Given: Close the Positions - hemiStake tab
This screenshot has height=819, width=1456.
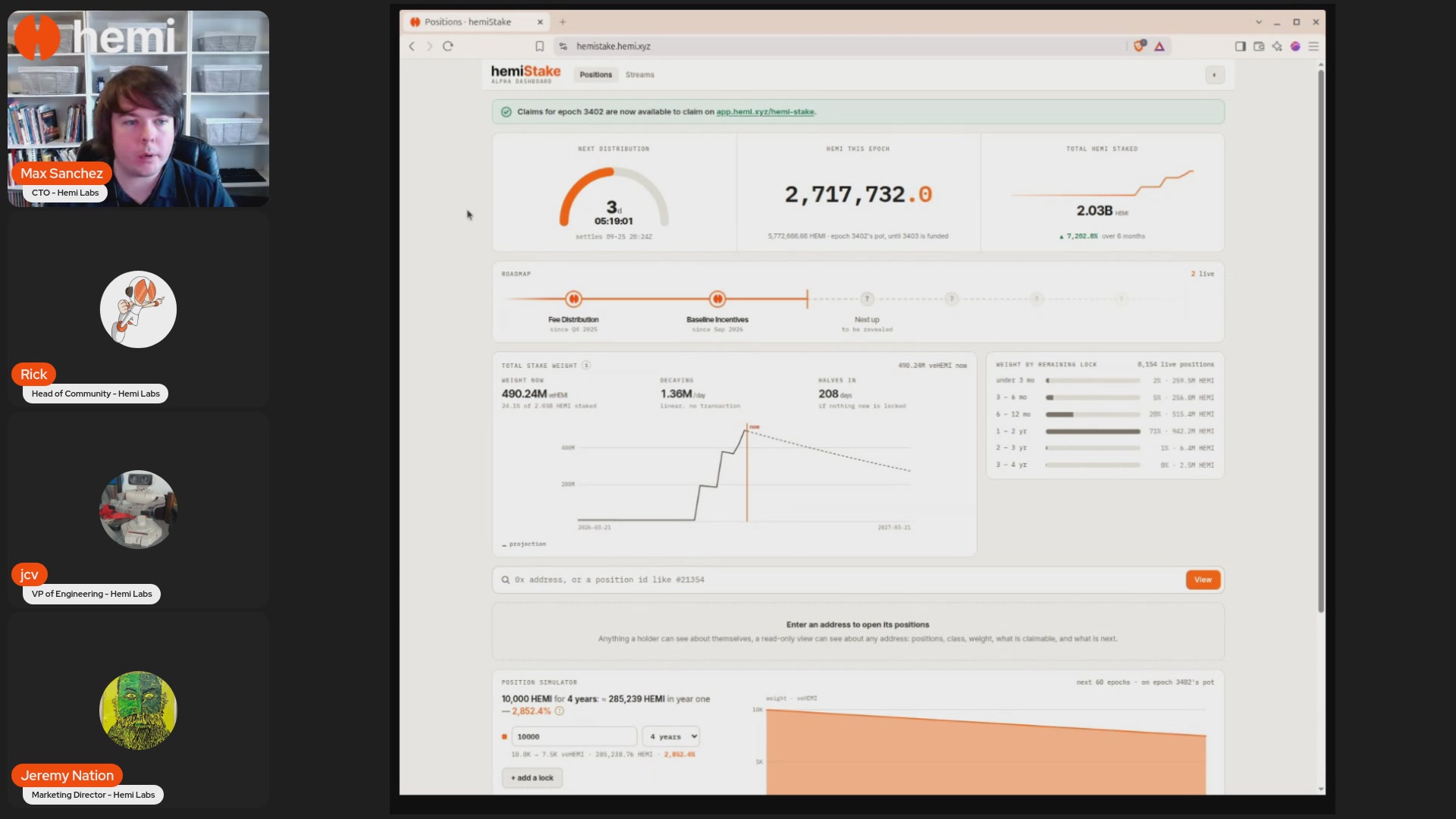Looking at the screenshot, I should [540, 22].
